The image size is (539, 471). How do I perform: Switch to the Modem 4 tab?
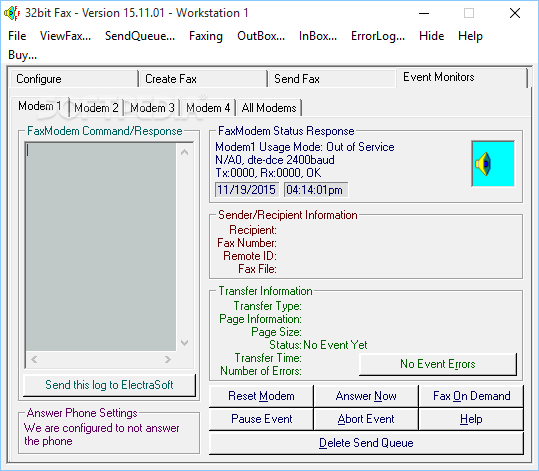[x=208, y=108]
